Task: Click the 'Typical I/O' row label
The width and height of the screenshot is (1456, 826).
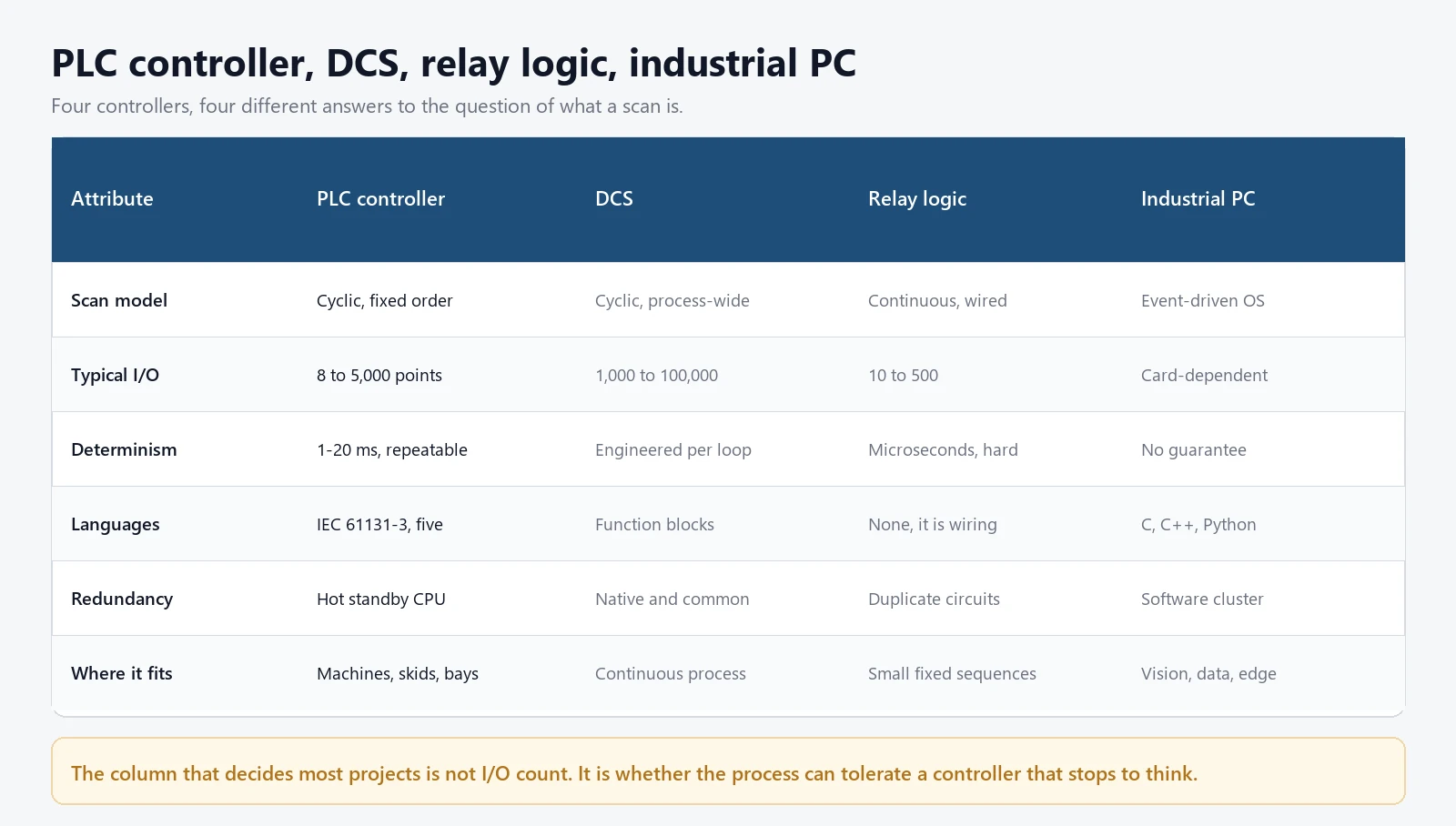Action: [115, 375]
